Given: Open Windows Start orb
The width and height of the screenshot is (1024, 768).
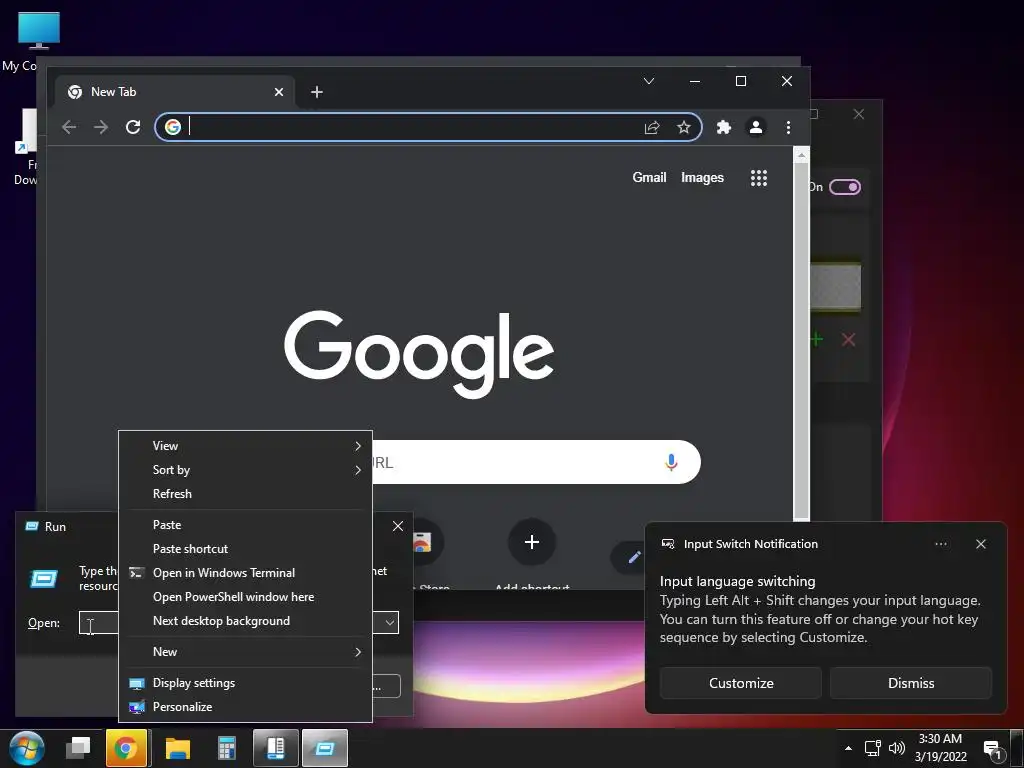Looking at the screenshot, I should point(27,748).
